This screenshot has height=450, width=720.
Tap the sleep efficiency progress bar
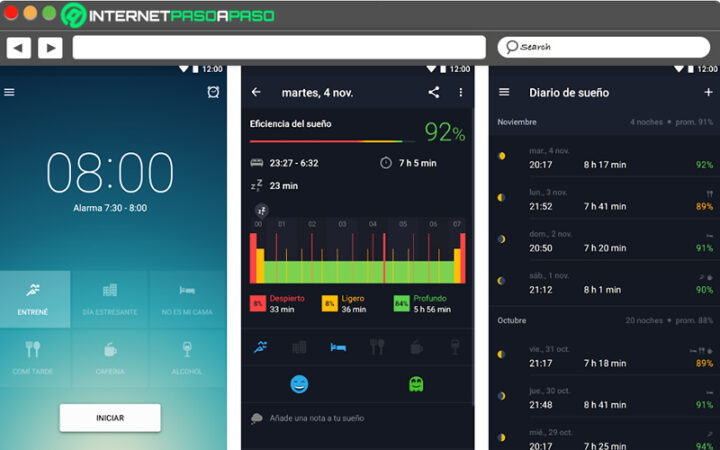pyautogui.click(x=332, y=141)
